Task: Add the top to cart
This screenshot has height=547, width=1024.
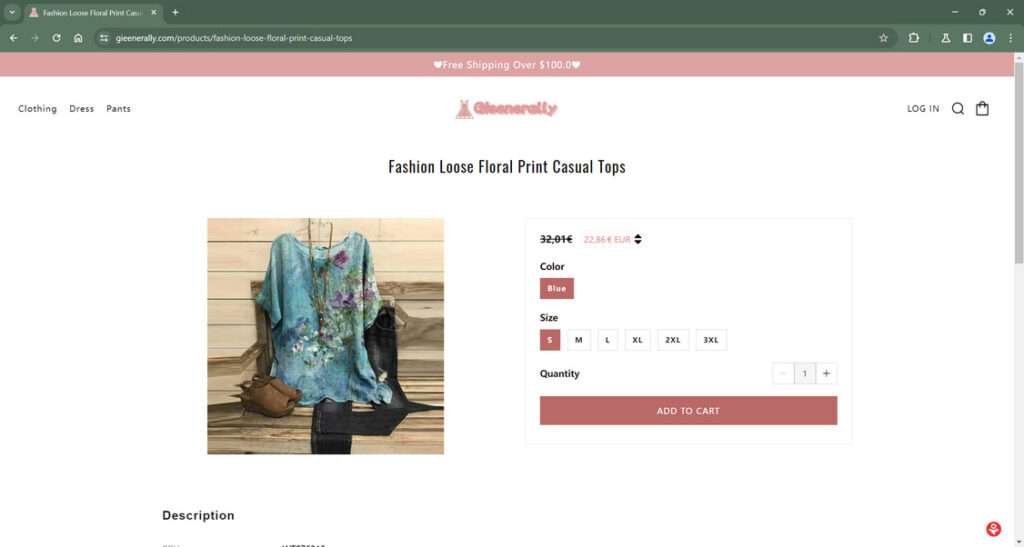Action: [688, 411]
